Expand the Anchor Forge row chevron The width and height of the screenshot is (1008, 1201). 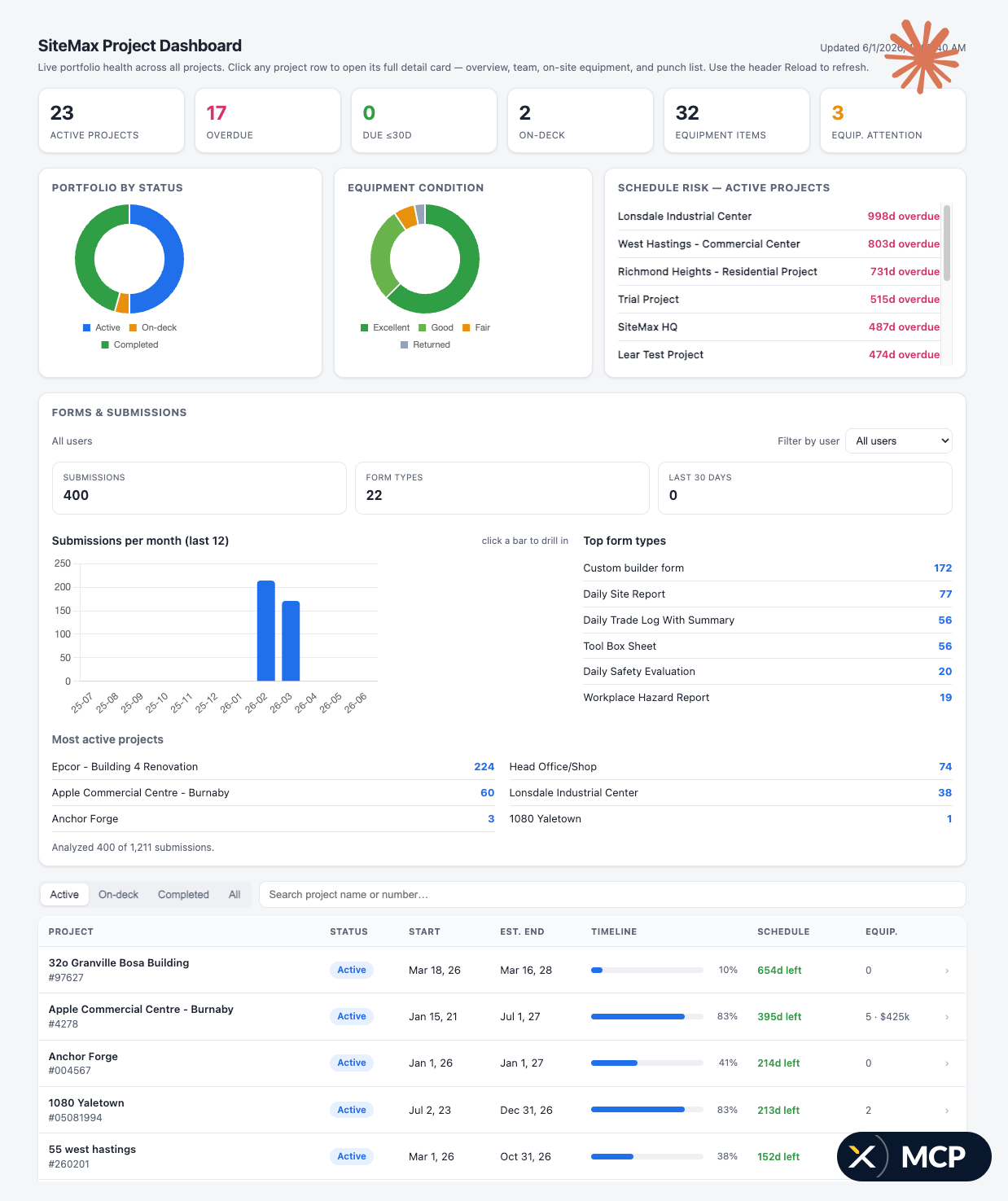(947, 1063)
